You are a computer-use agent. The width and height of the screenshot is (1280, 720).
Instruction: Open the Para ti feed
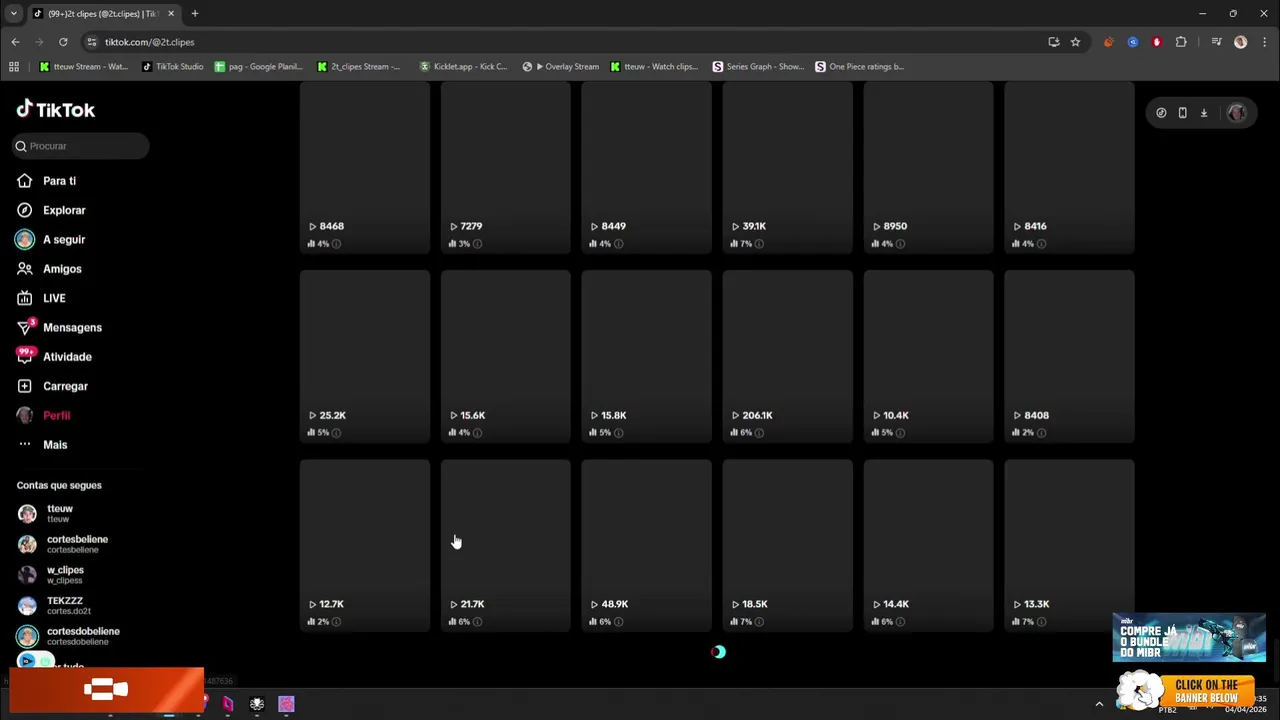(x=59, y=181)
